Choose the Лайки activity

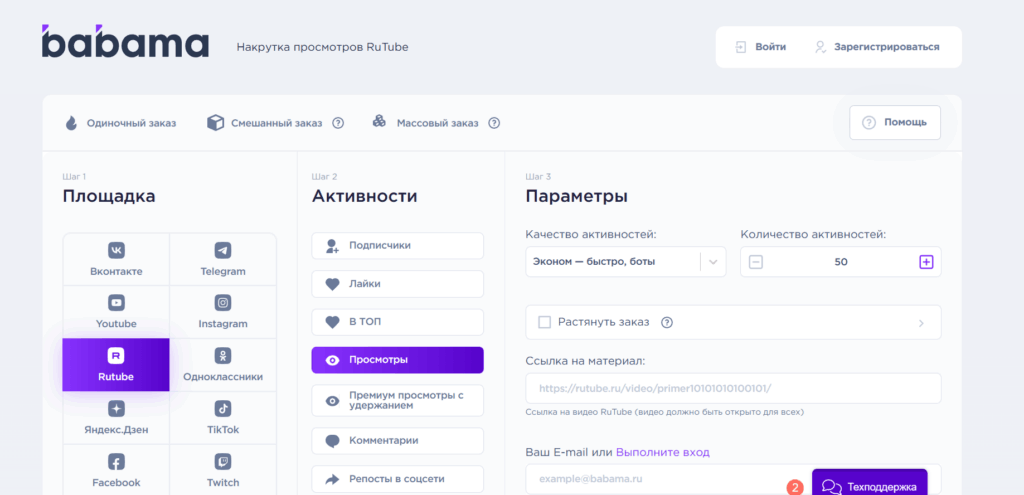(x=398, y=284)
